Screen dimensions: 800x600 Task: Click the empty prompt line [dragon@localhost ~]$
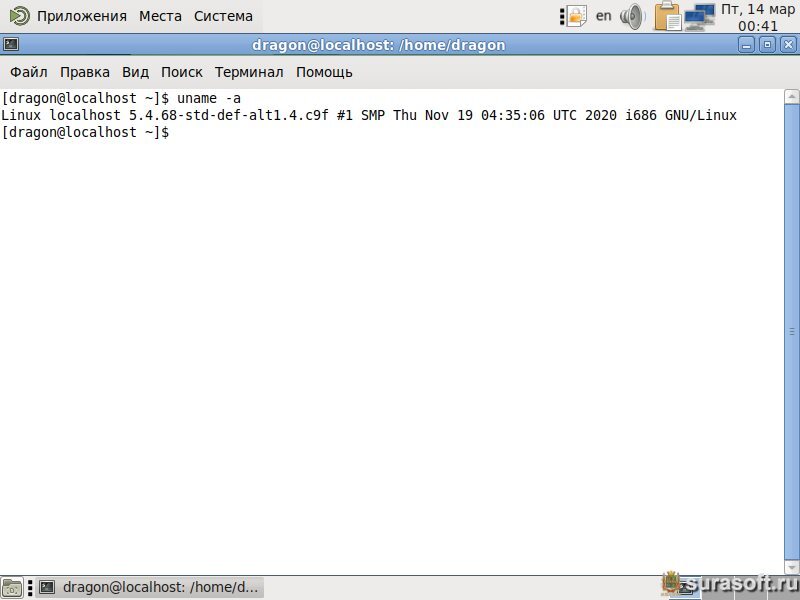coord(85,133)
